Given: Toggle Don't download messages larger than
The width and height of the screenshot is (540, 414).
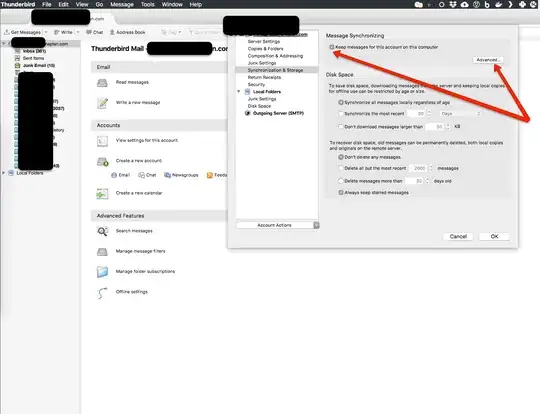Looking at the screenshot, I should (x=341, y=127).
